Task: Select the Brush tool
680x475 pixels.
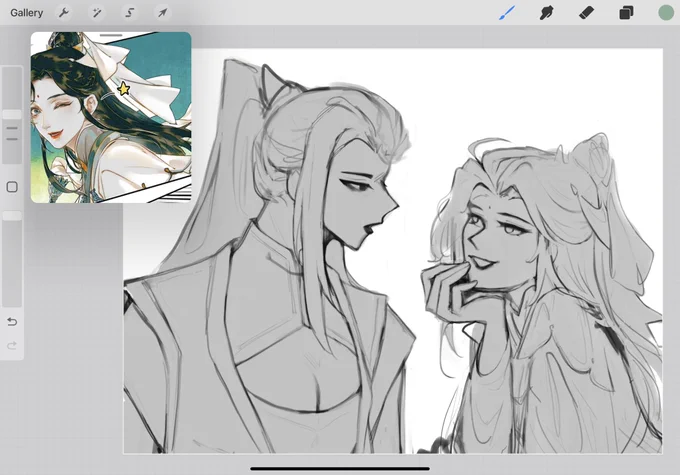Action: [507, 13]
